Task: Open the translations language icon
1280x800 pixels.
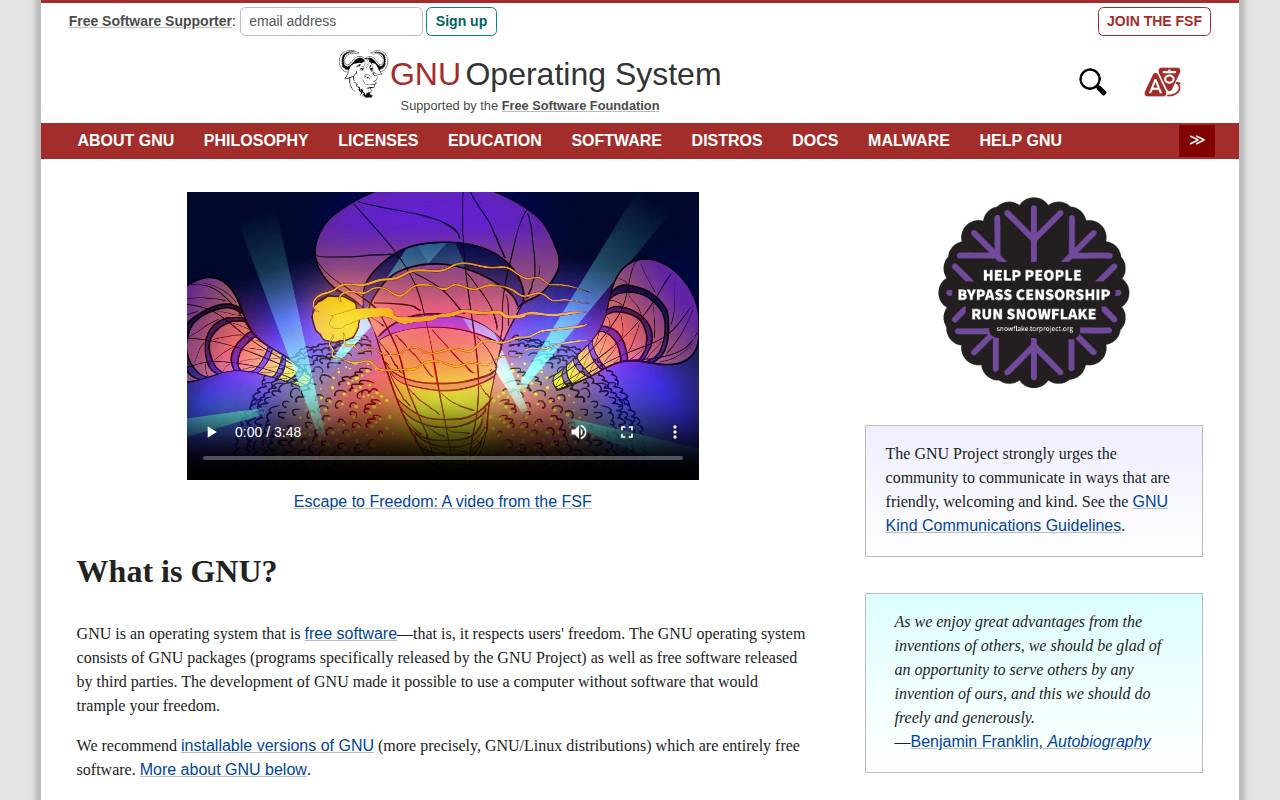Action: (1162, 82)
